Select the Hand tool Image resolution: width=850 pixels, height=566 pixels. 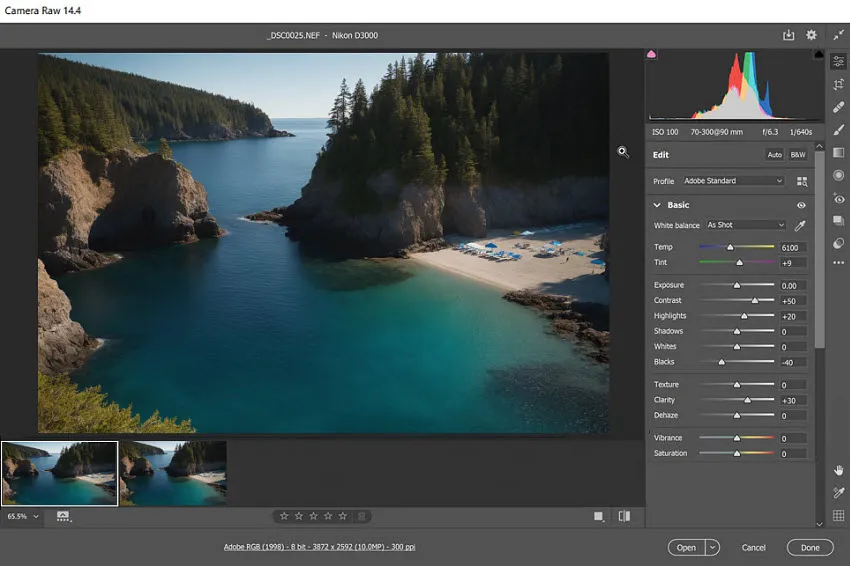(838, 470)
